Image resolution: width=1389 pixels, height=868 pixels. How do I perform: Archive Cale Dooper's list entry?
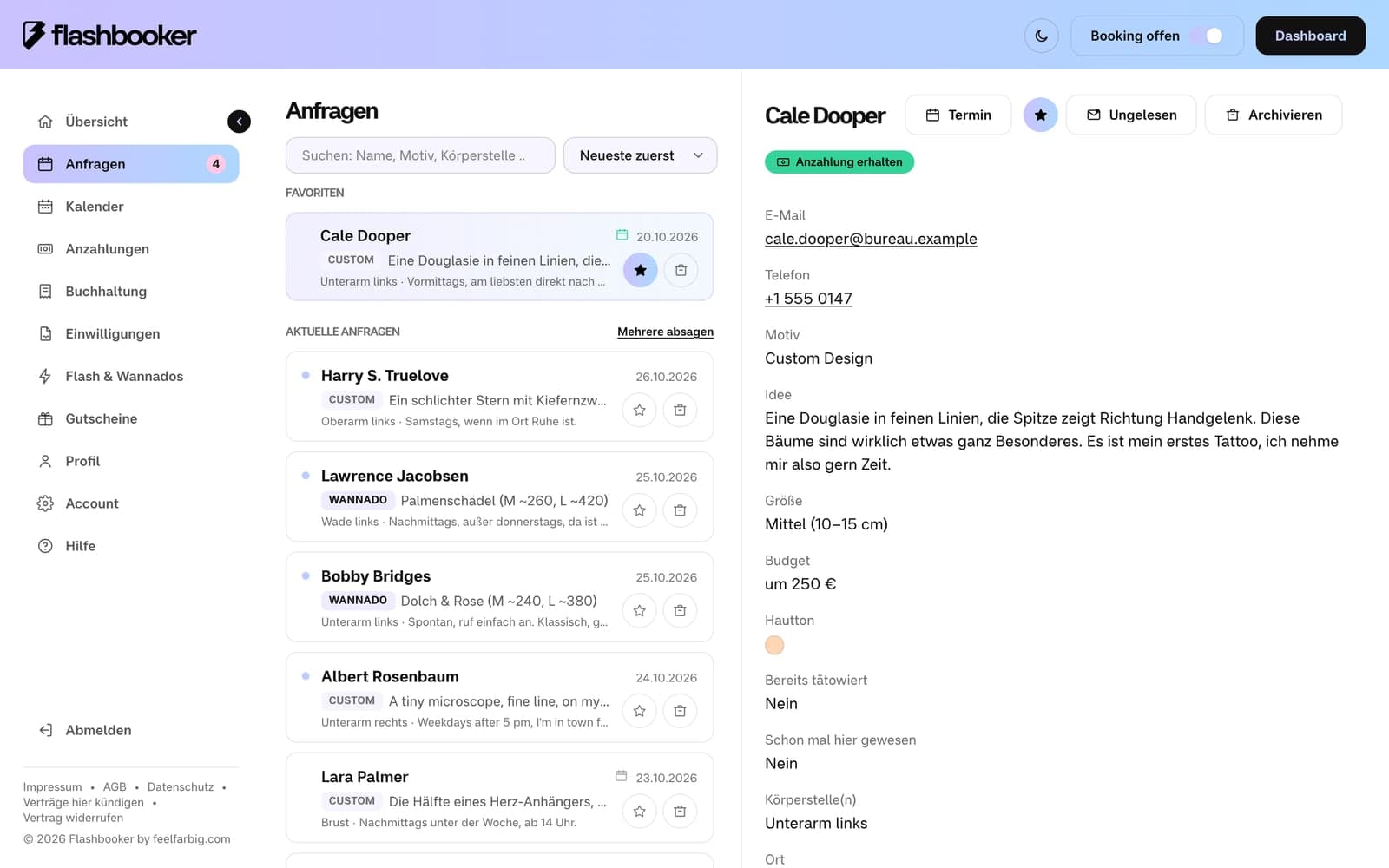point(681,270)
